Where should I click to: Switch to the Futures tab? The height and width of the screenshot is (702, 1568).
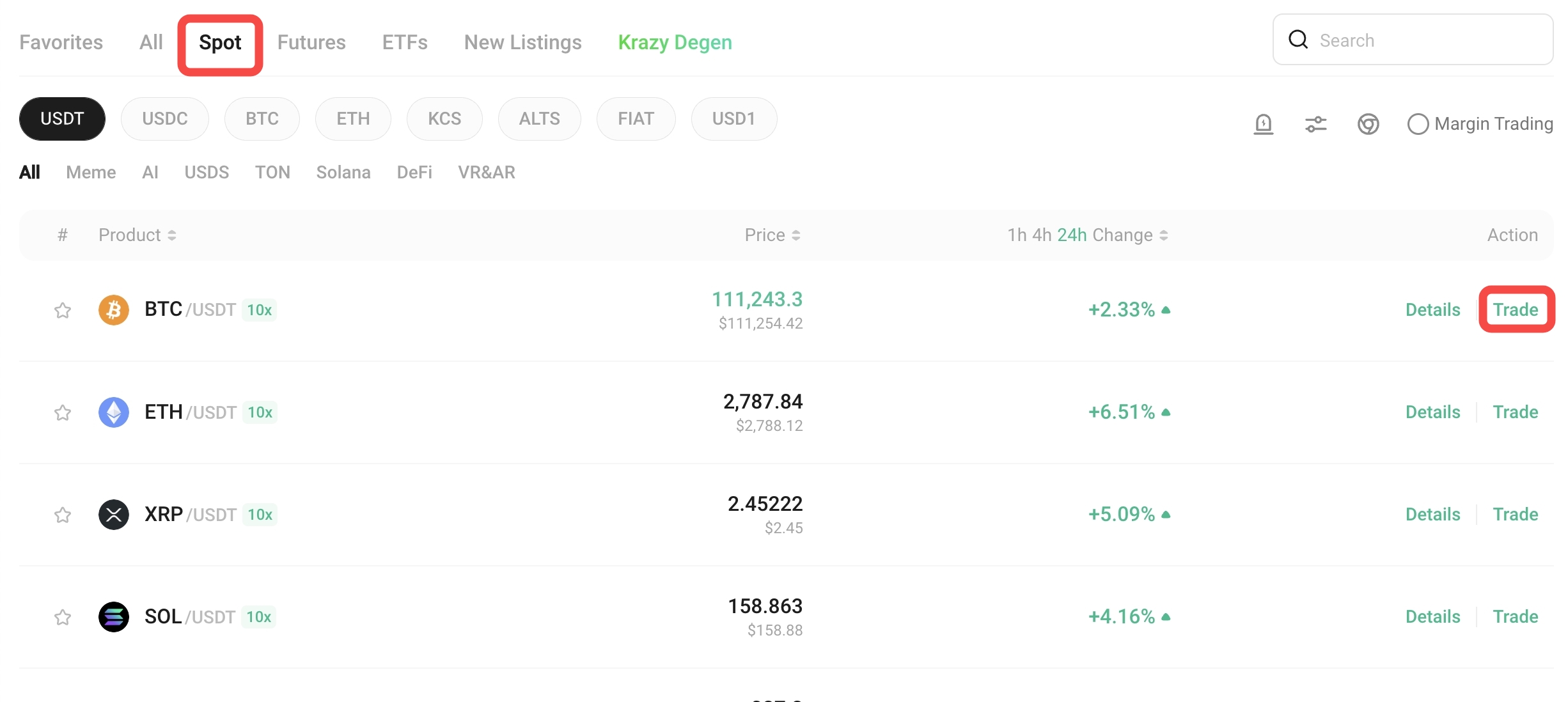click(311, 42)
